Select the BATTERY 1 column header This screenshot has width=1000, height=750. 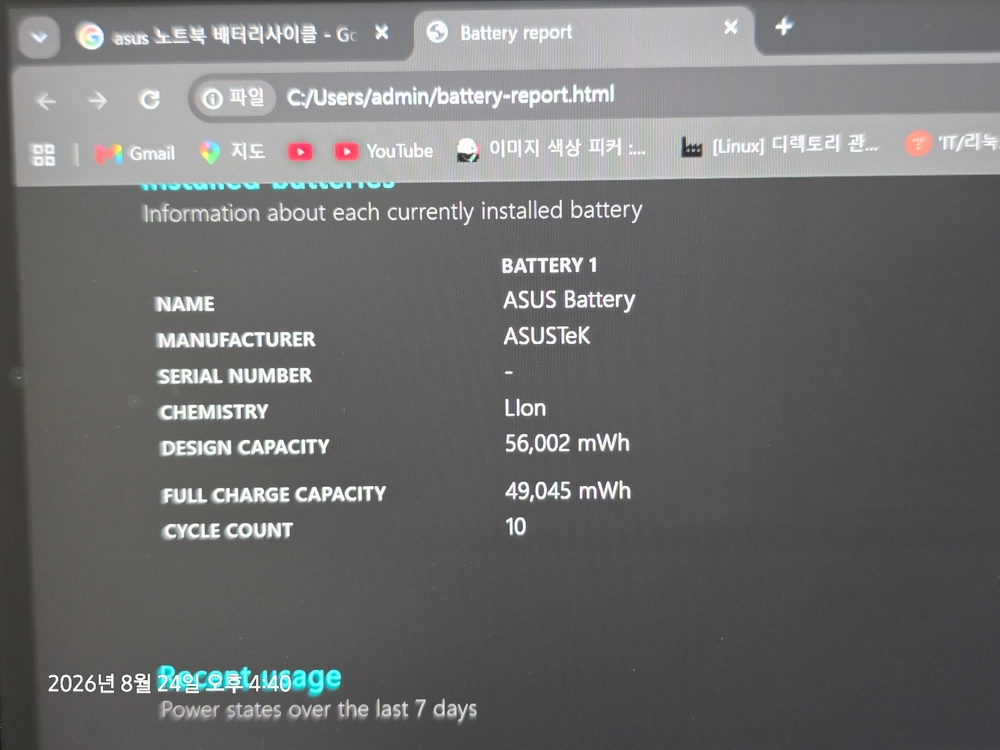coord(549,265)
